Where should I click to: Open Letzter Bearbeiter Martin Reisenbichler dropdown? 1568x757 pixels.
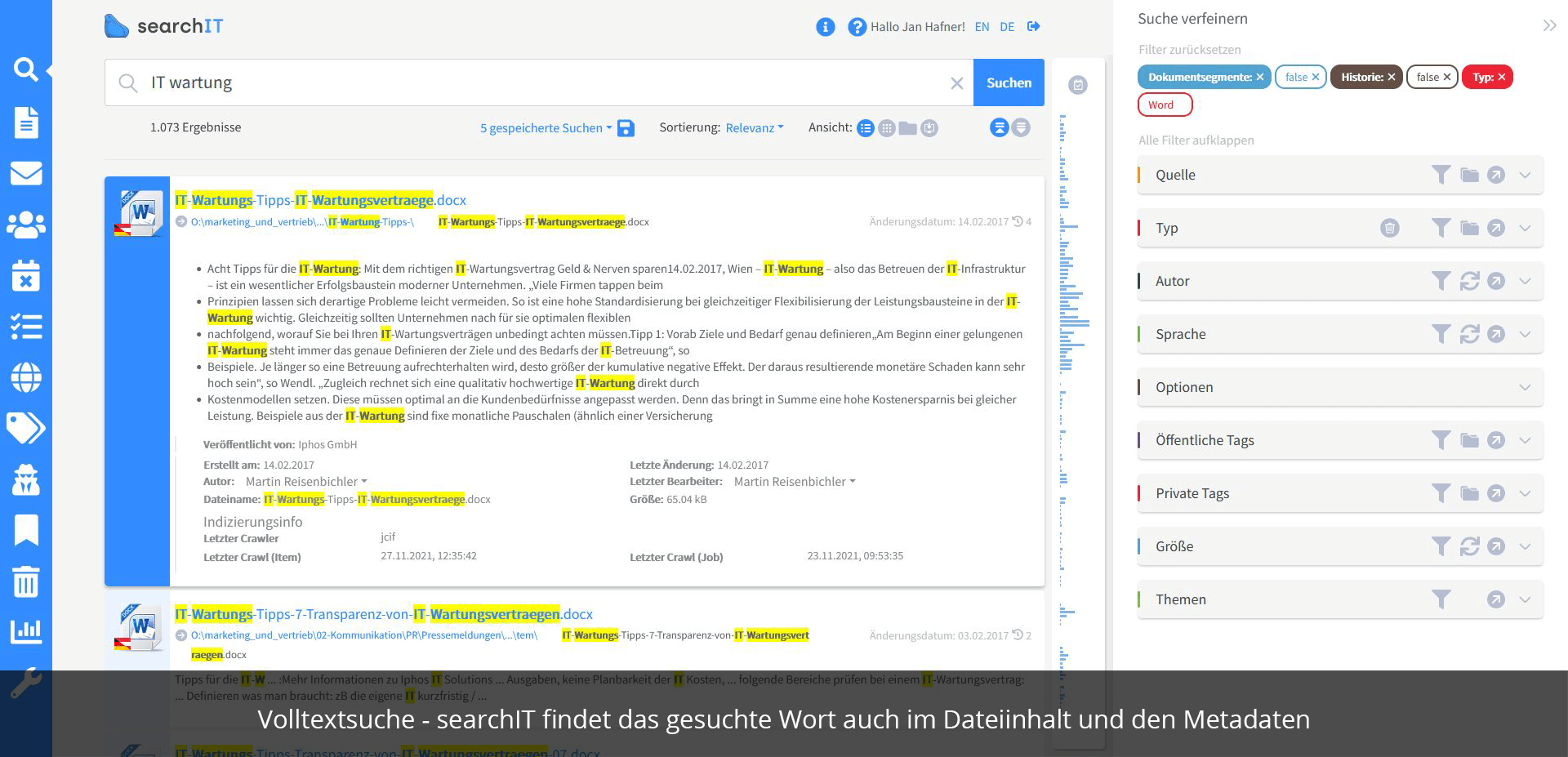pos(795,482)
